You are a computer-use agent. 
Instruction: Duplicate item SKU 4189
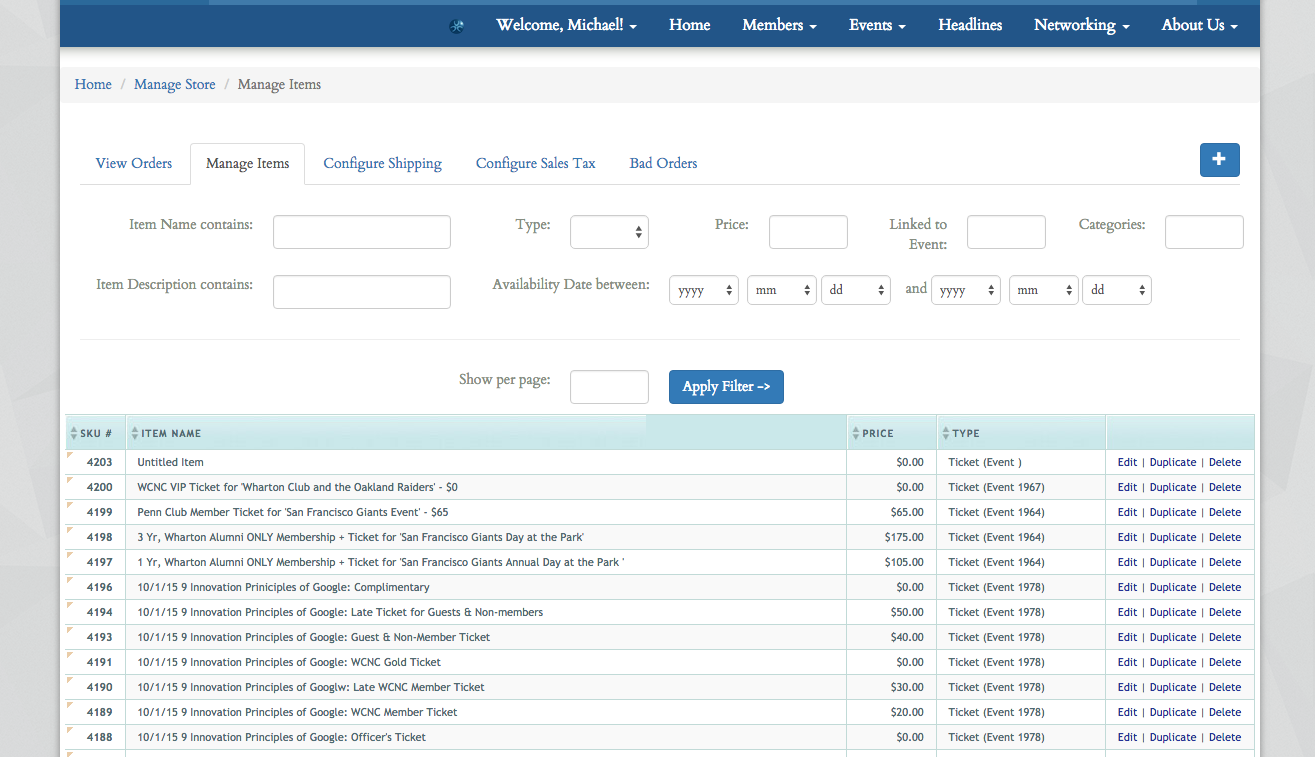(x=1173, y=712)
